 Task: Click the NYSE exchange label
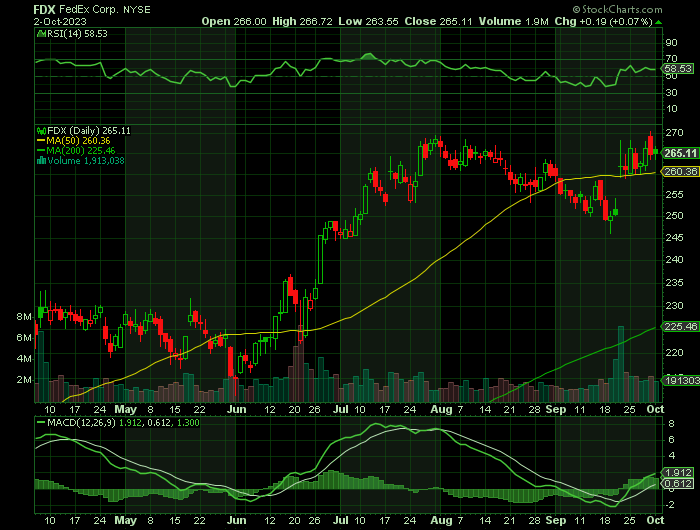tap(137, 9)
